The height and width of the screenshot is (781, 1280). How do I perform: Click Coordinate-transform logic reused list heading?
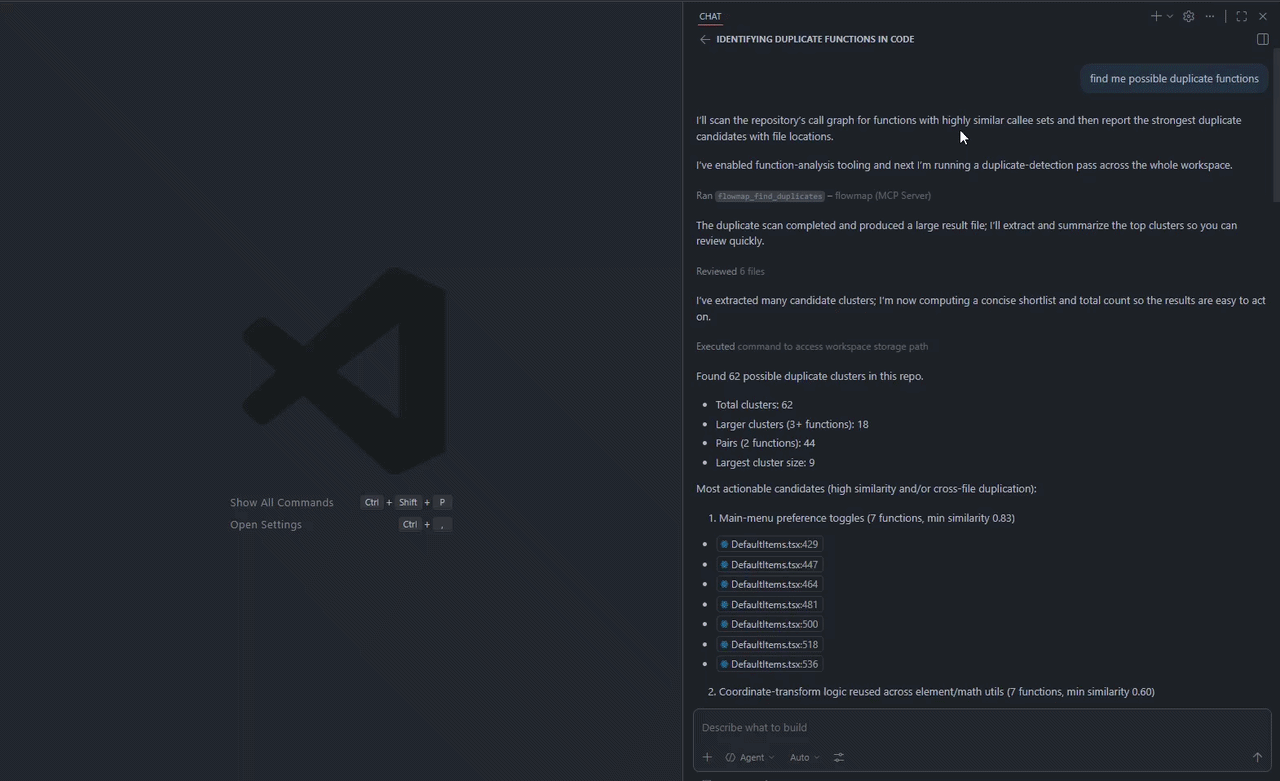point(937,691)
